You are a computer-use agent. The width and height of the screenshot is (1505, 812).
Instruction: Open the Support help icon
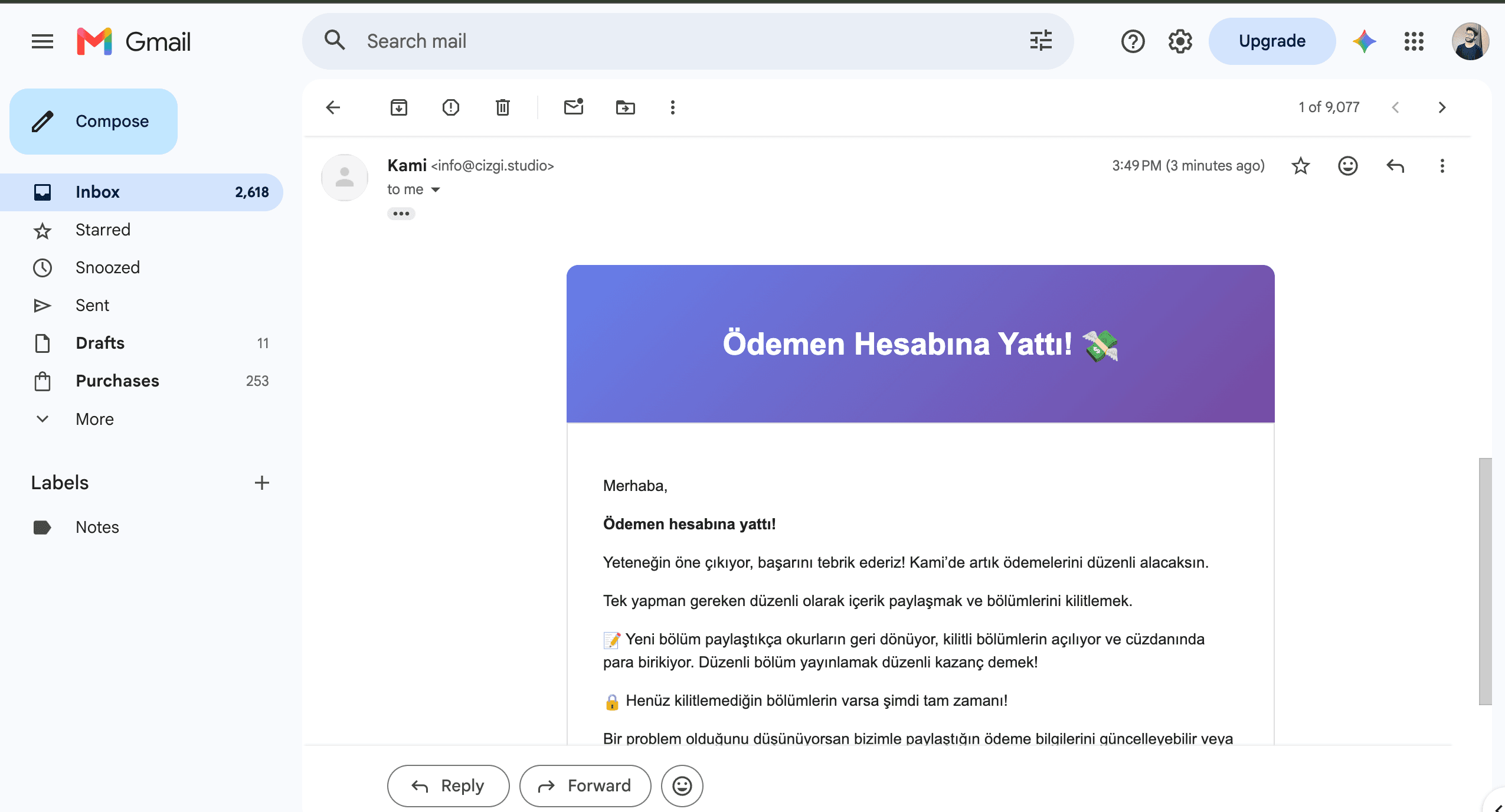pos(1133,41)
